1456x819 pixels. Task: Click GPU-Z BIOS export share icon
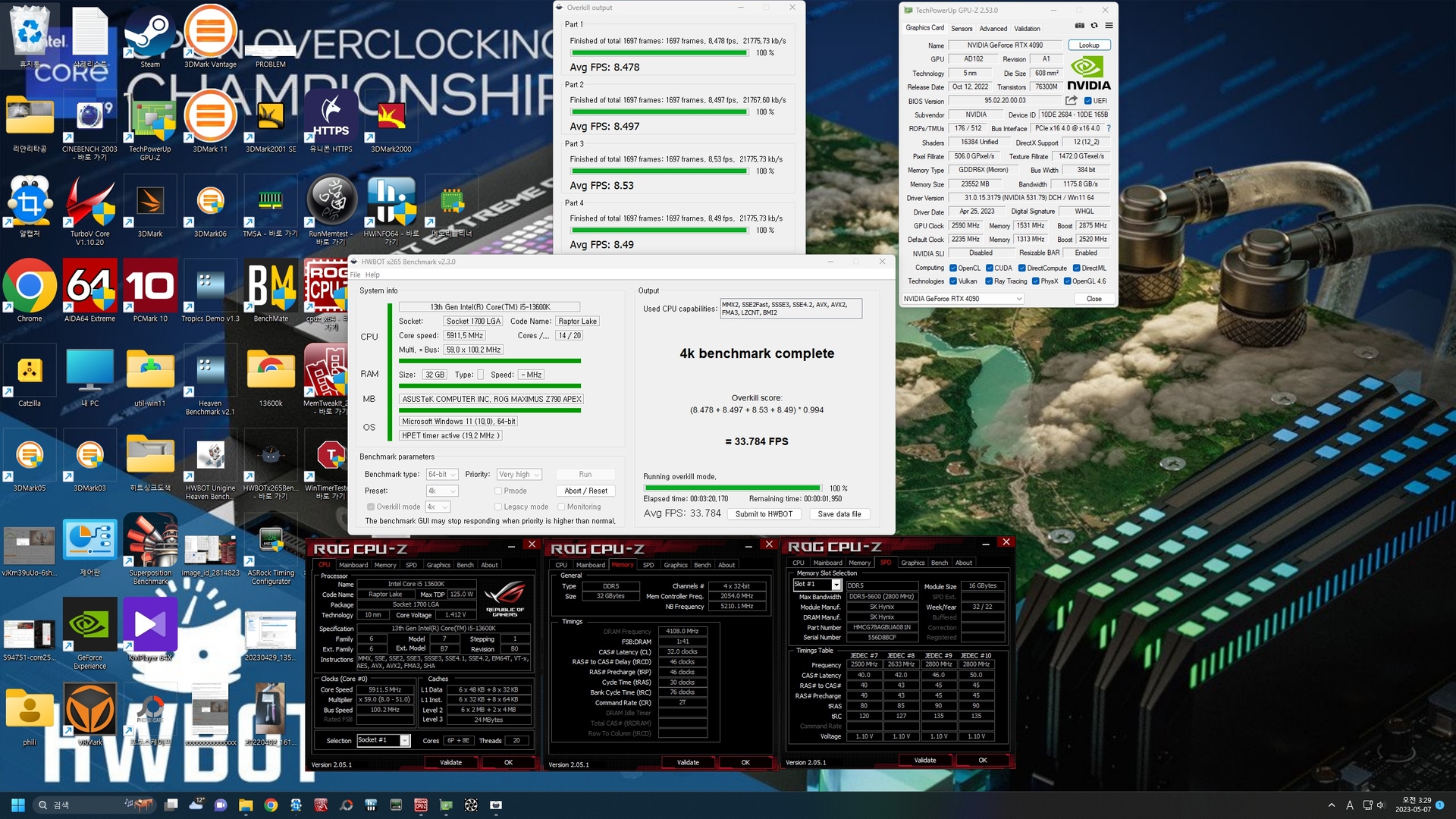1071,100
